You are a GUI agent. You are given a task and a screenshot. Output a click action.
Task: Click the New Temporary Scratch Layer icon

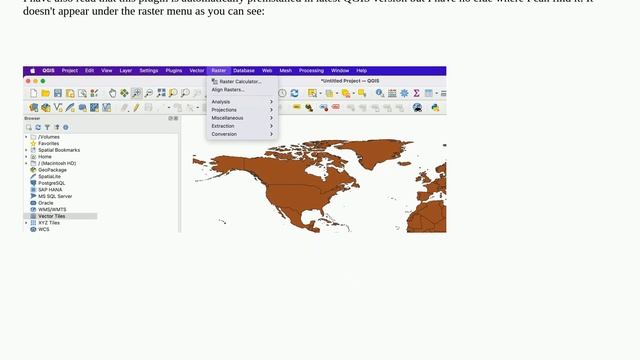(x=82, y=108)
